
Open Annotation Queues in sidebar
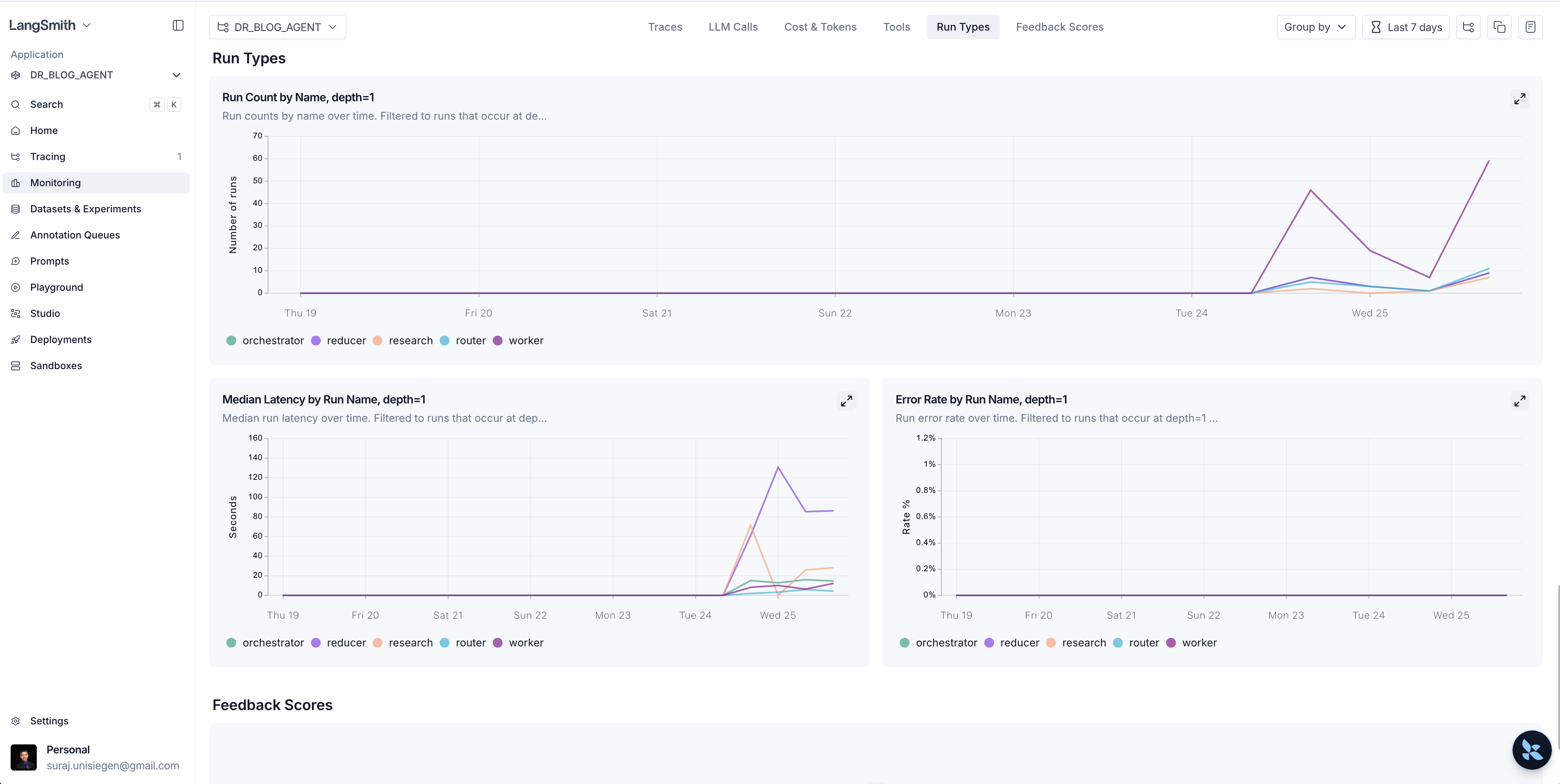click(x=74, y=235)
